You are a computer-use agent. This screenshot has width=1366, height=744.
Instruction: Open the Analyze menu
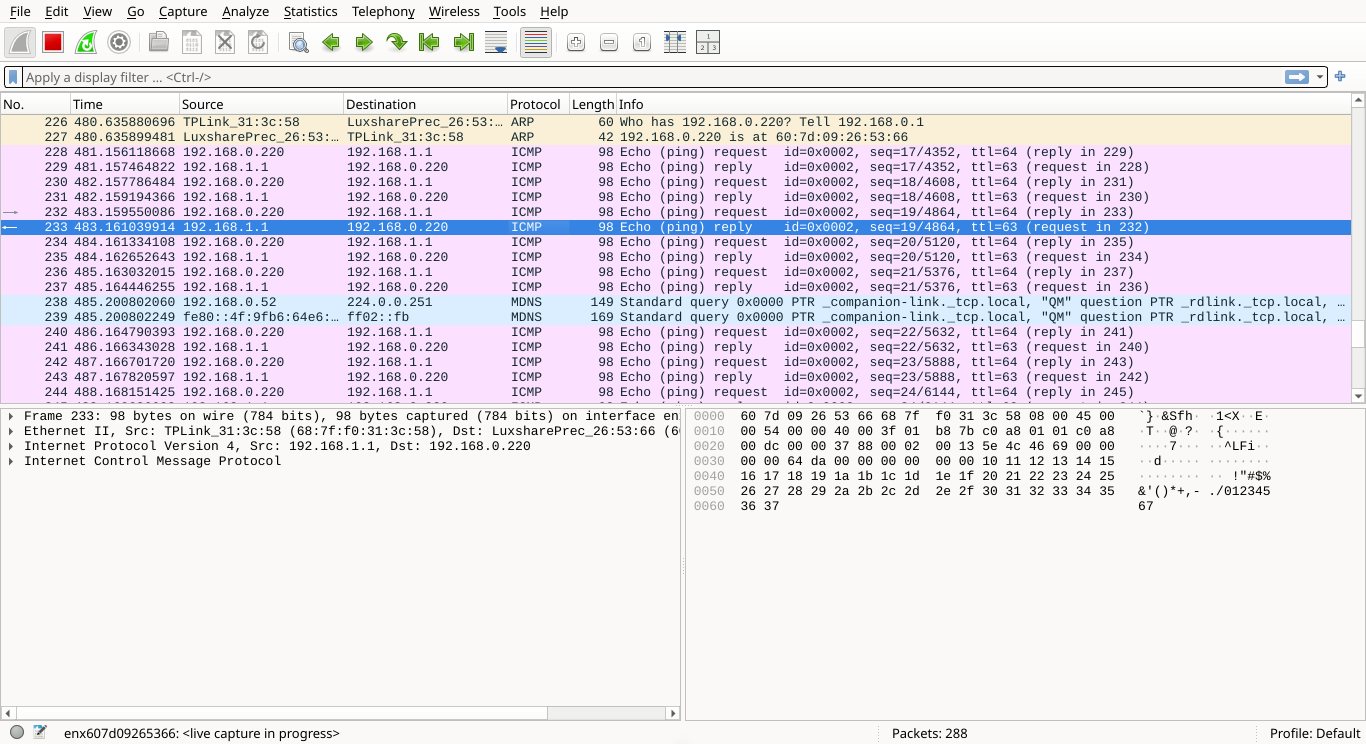coord(245,11)
